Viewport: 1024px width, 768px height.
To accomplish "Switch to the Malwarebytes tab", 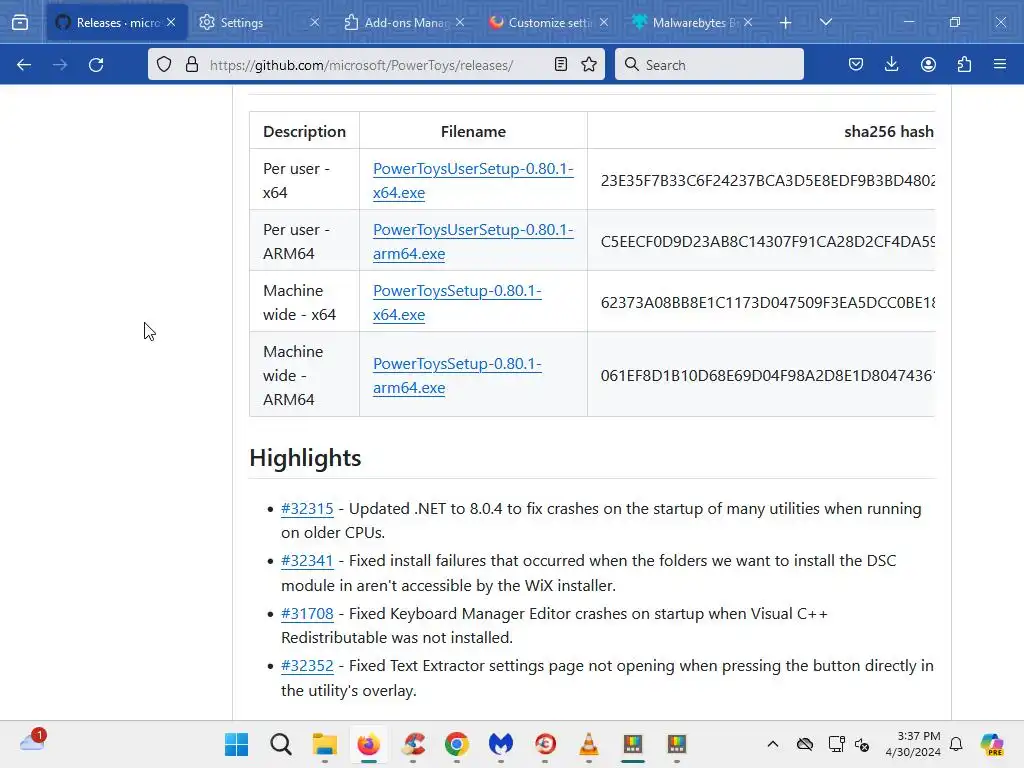I will [x=693, y=22].
